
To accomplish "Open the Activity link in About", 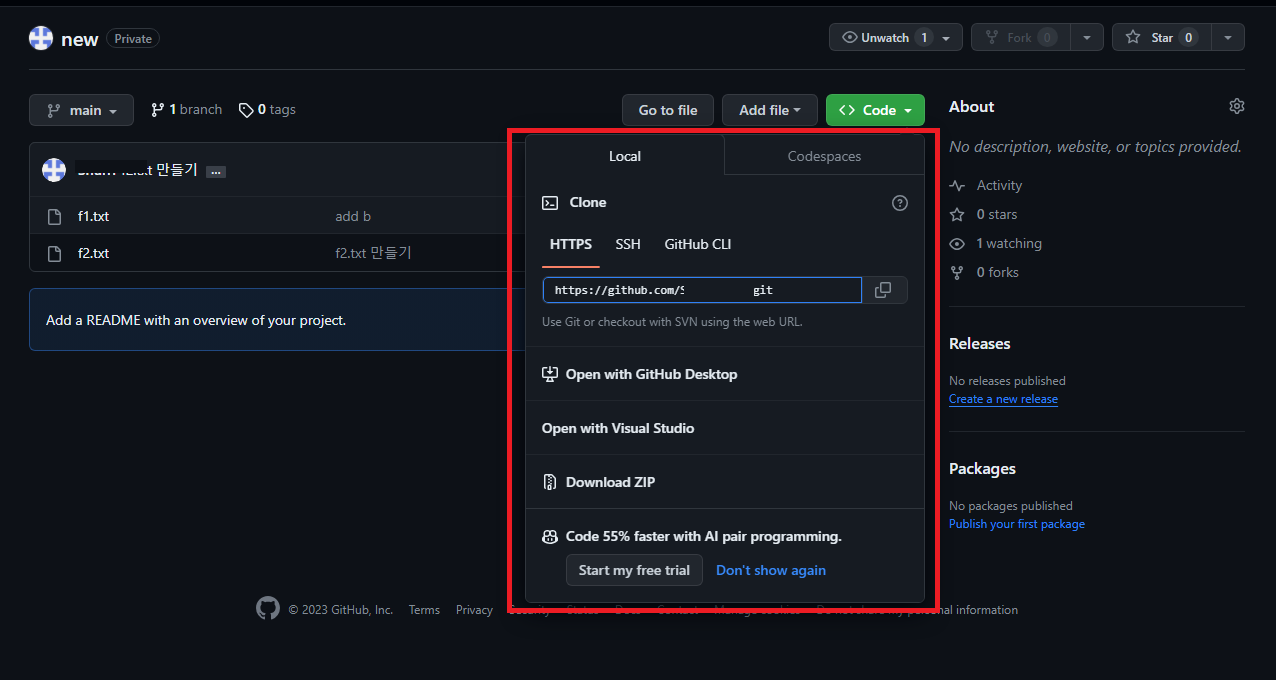I will 986,185.
